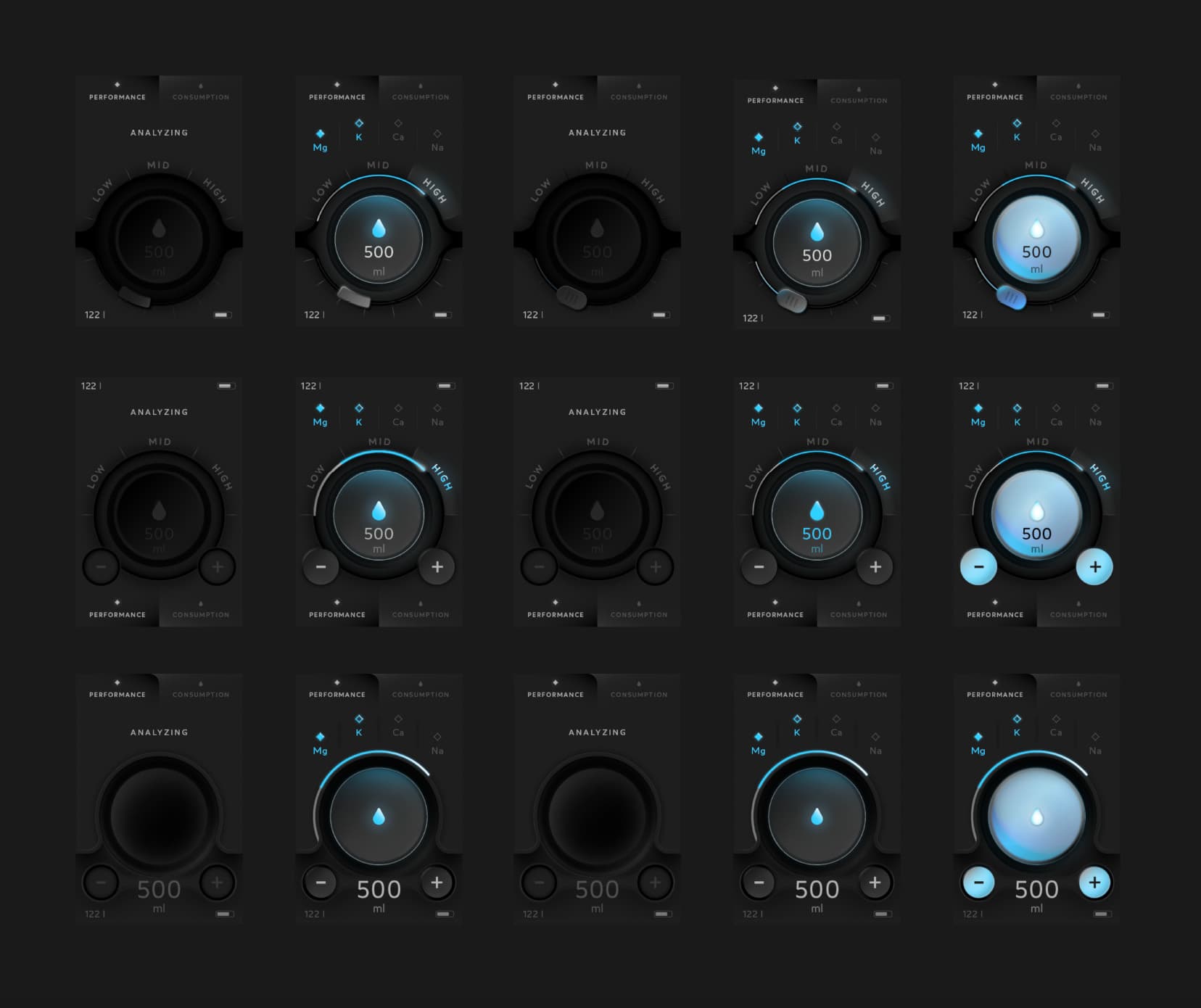Click the battery icon in the middle row's first panel
The width and height of the screenshot is (1201, 1008).
(x=226, y=386)
